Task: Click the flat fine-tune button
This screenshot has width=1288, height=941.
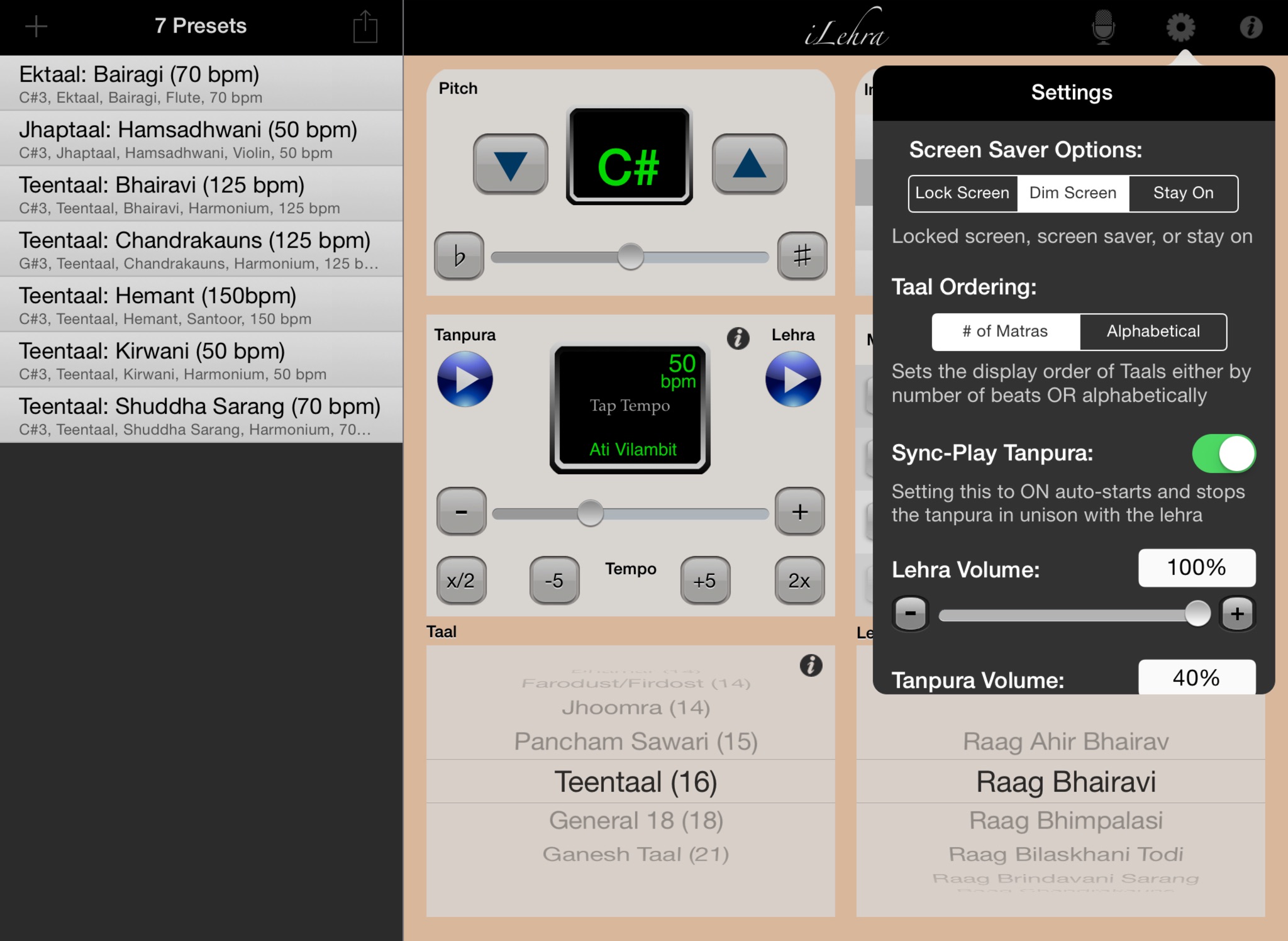Action: point(459,256)
